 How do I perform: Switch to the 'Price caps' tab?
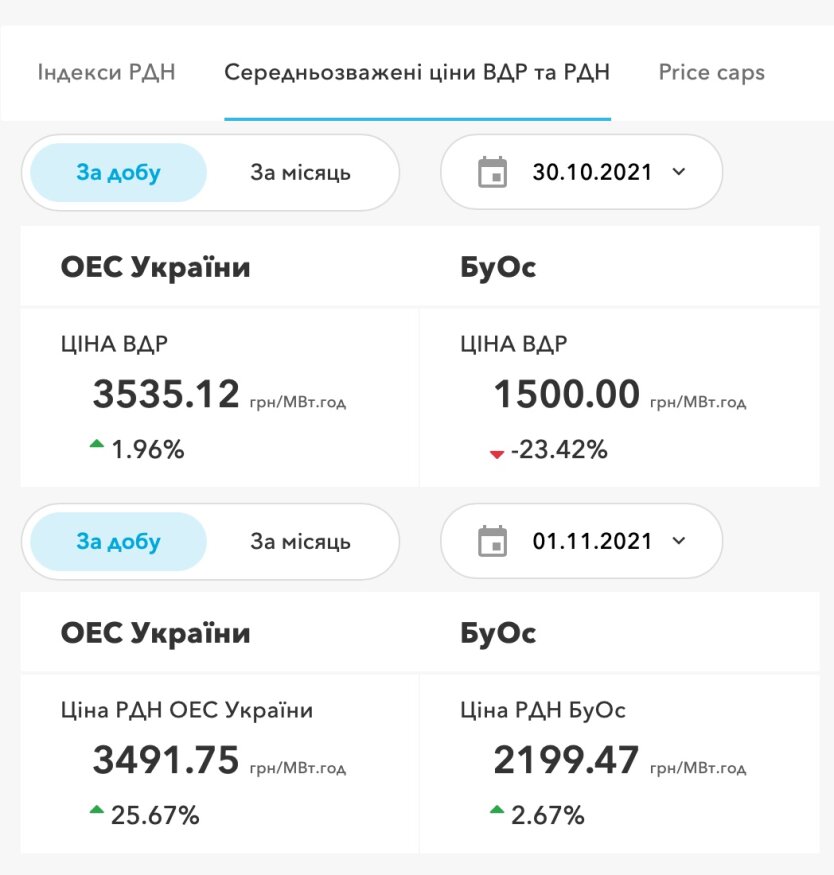click(711, 73)
